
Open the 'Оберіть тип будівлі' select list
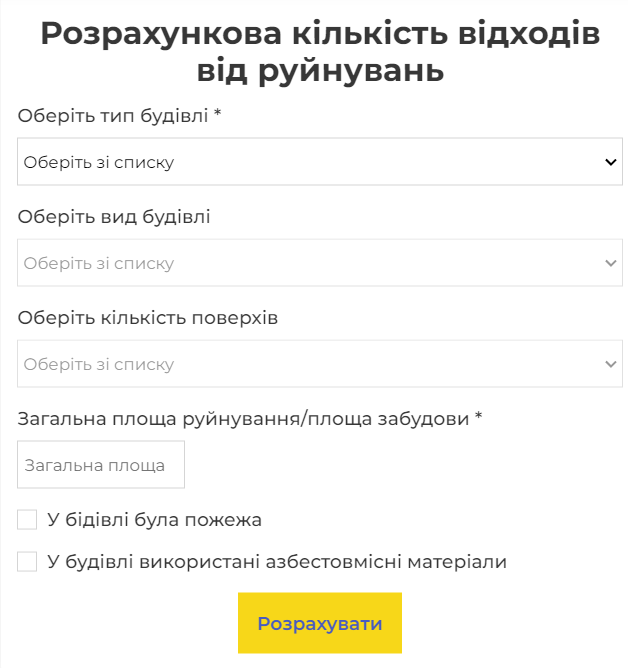(x=300, y=162)
